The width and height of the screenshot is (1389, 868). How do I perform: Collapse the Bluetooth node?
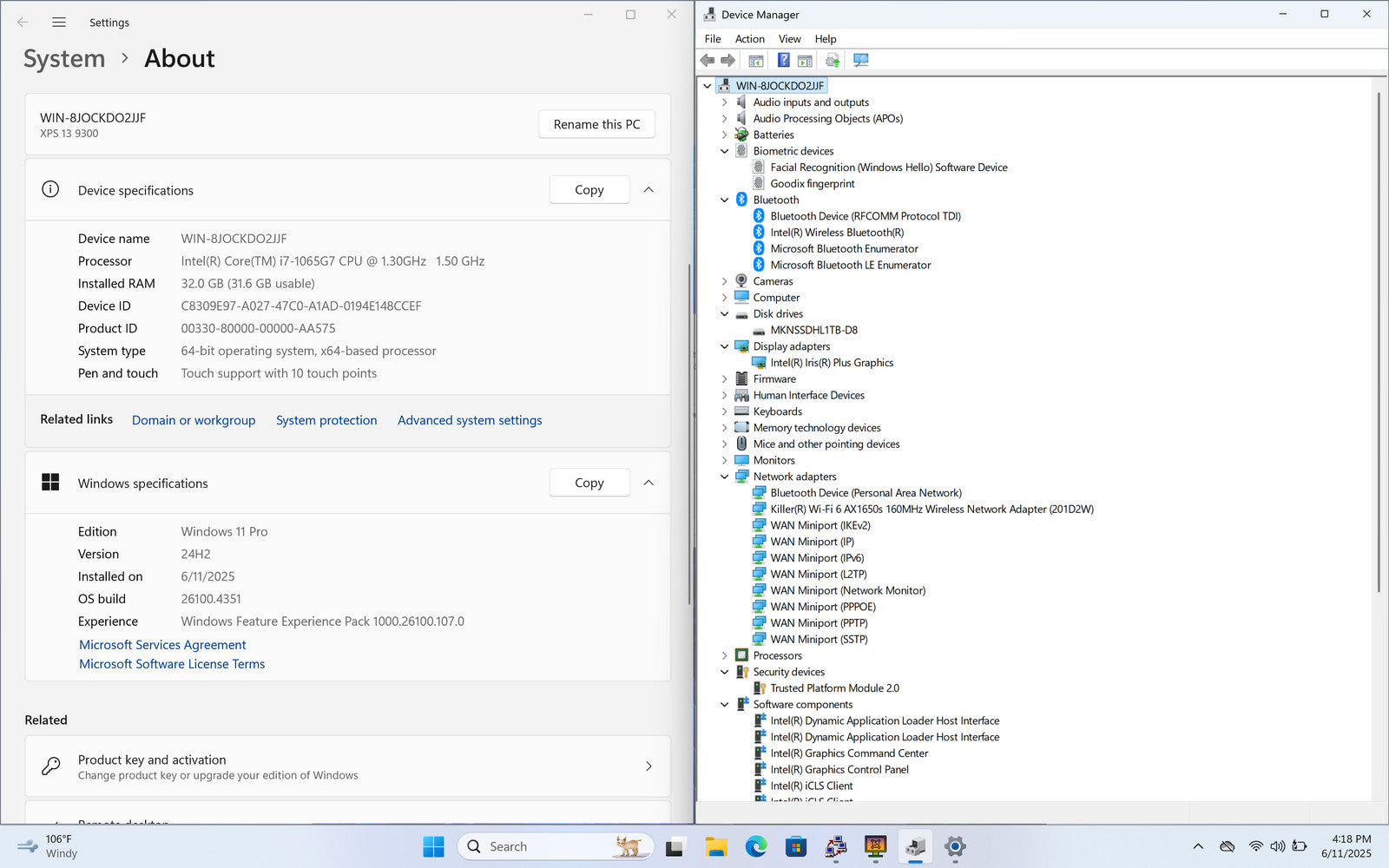(x=725, y=200)
